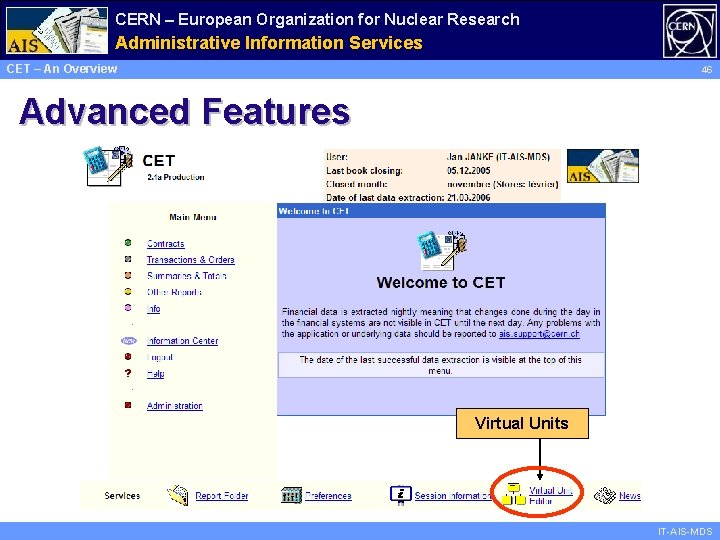This screenshot has width=720, height=540.
Task: Click the Logout link
Action: click(x=159, y=357)
